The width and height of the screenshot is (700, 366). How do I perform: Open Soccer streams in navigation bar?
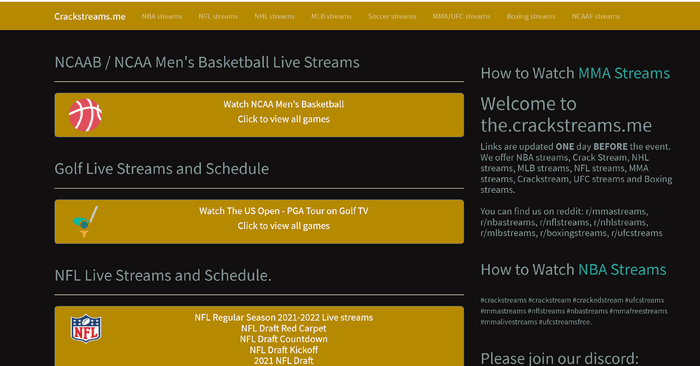tap(392, 17)
